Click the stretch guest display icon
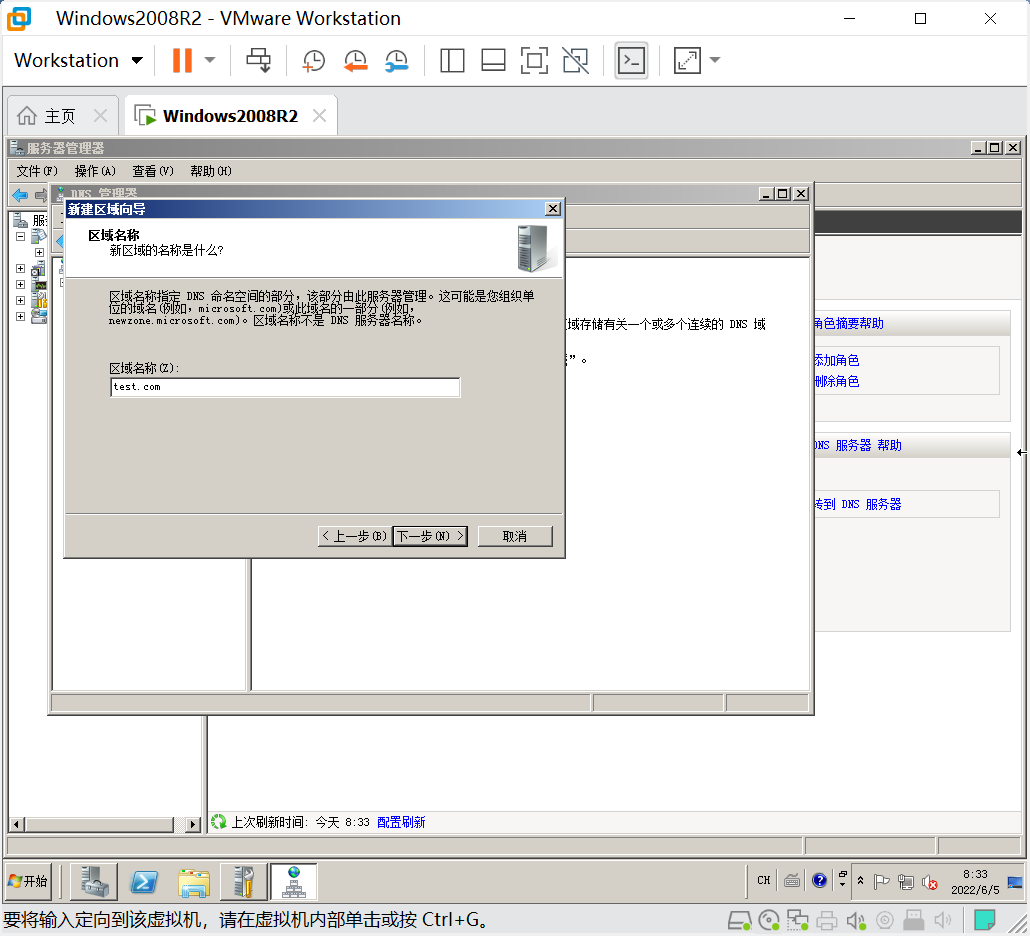This screenshot has width=1030, height=936. click(x=687, y=60)
